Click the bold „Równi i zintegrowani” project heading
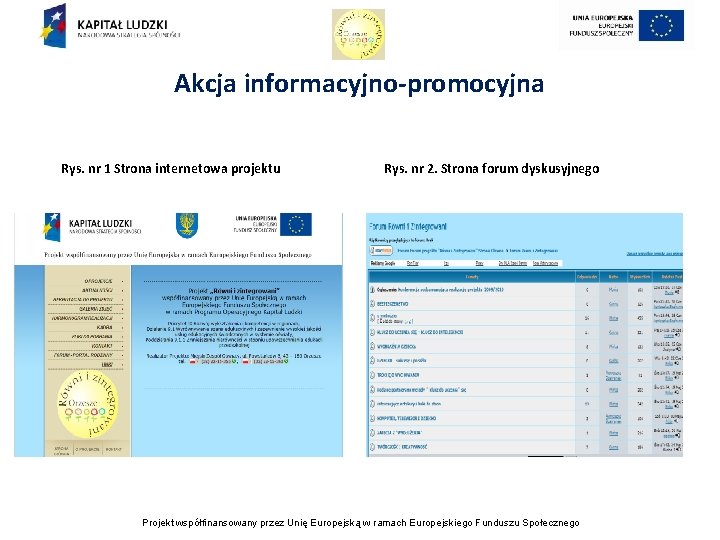720x540 pixels. [245, 290]
